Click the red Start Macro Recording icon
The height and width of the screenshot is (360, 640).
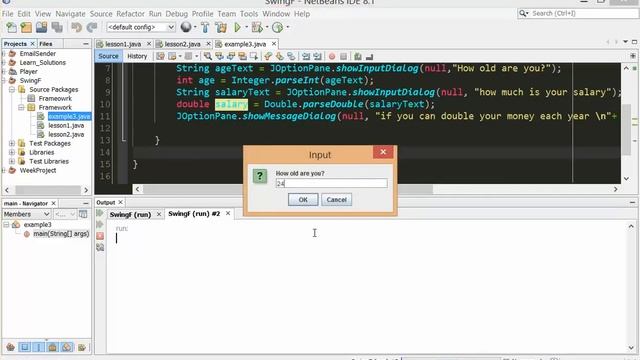332,56
